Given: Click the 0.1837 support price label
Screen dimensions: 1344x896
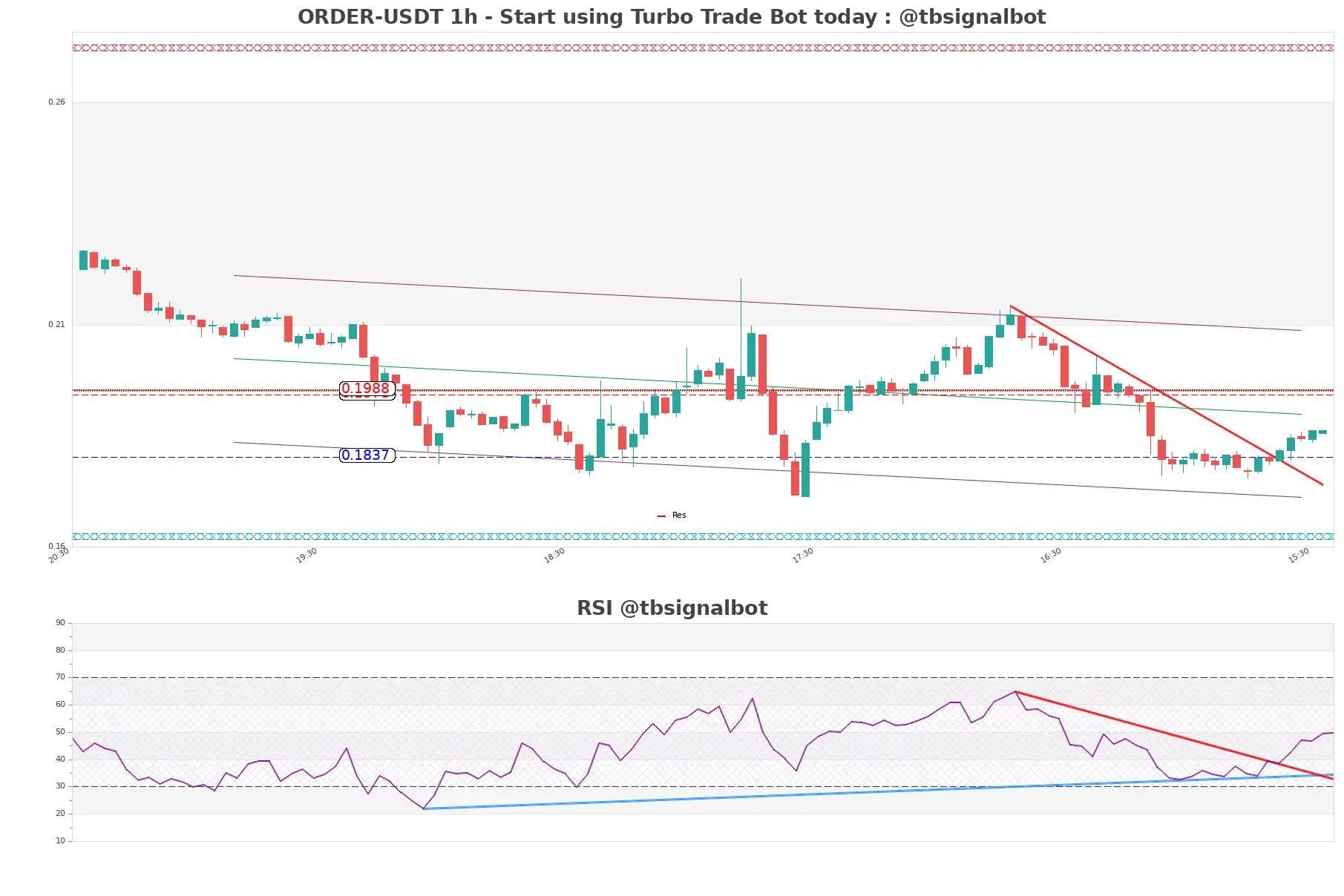Looking at the screenshot, I should click(x=367, y=455).
